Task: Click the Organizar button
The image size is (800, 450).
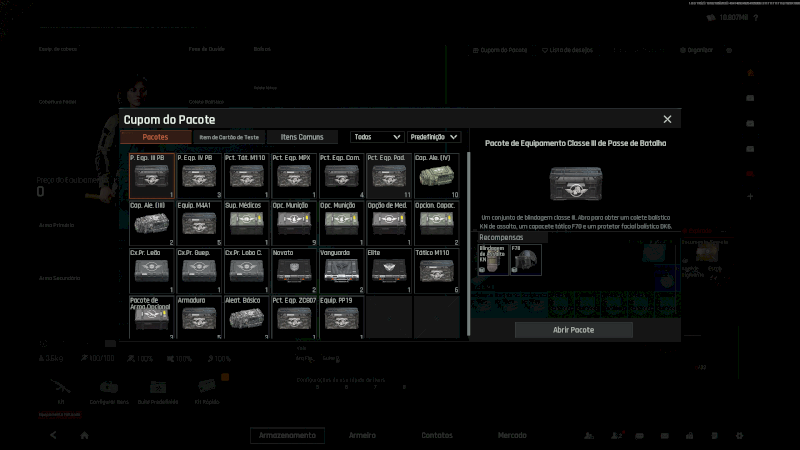Action: (696, 50)
